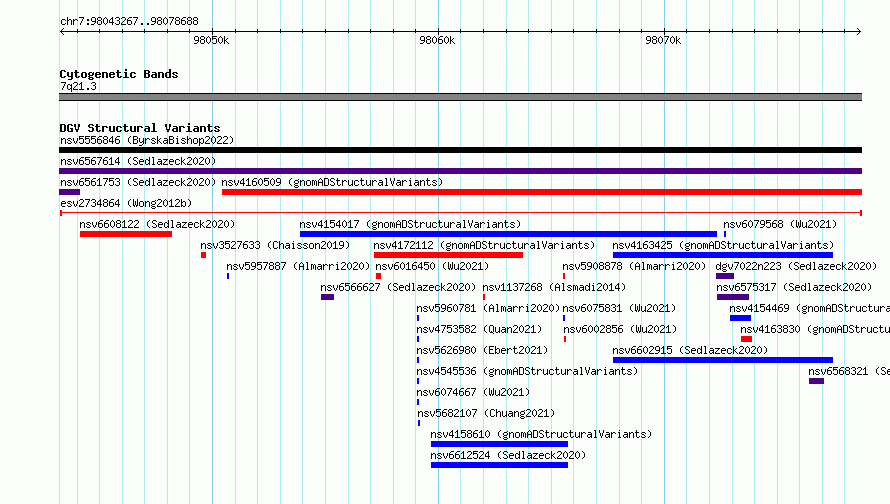Click the red nsv4163830 variant marker
Viewport: 890px width, 504px height.
(746, 339)
